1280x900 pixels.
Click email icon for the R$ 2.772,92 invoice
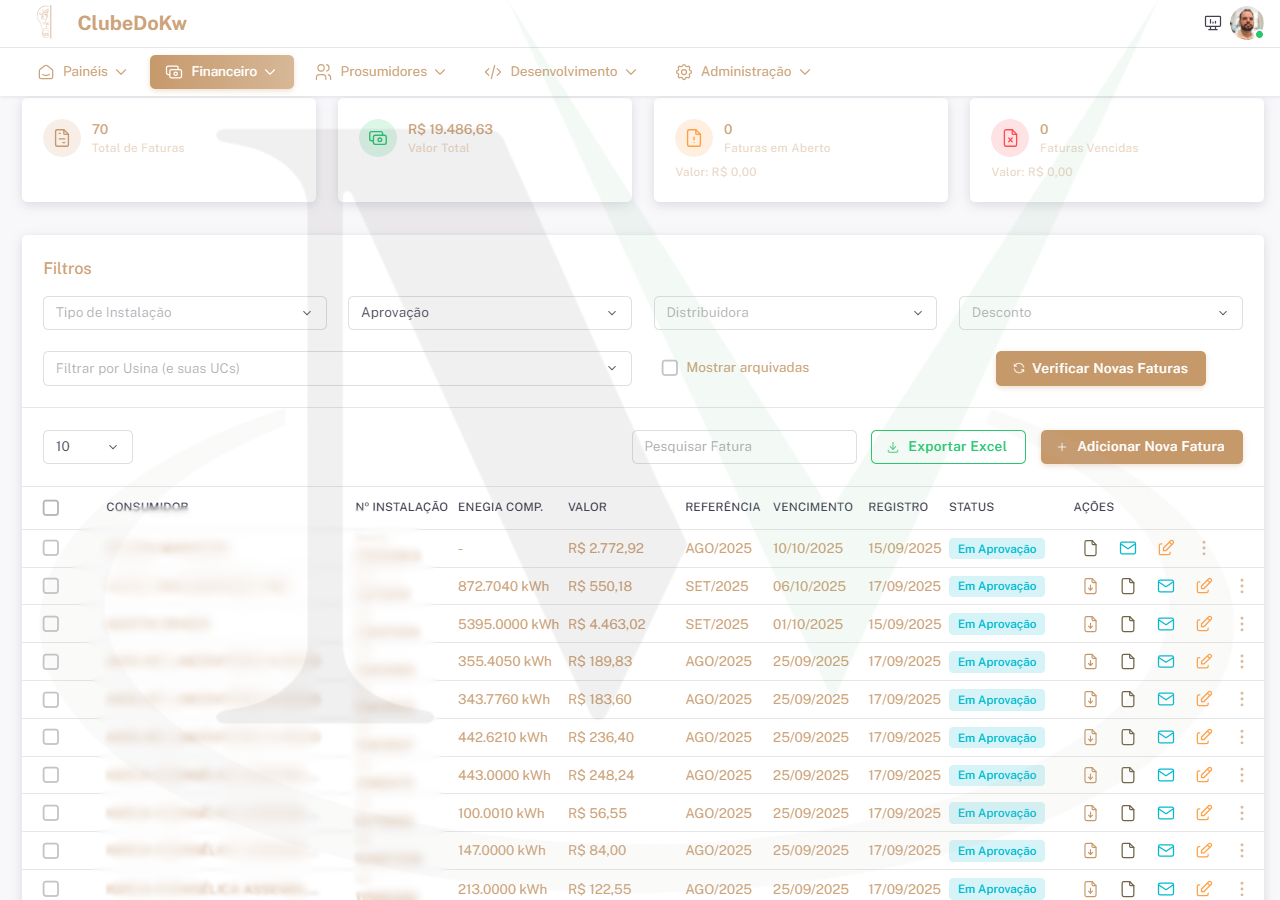click(x=1128, y=548)
